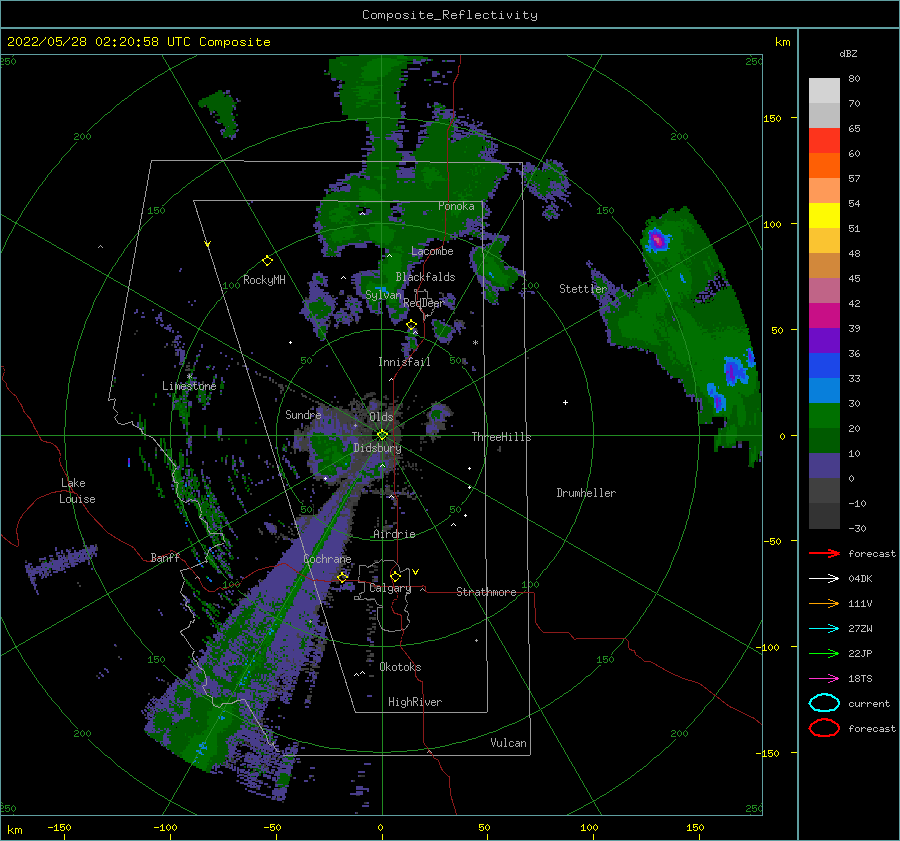Click the yellow diamond marker near RockyMH
This screenshot has height=841, width=900.
267,261
